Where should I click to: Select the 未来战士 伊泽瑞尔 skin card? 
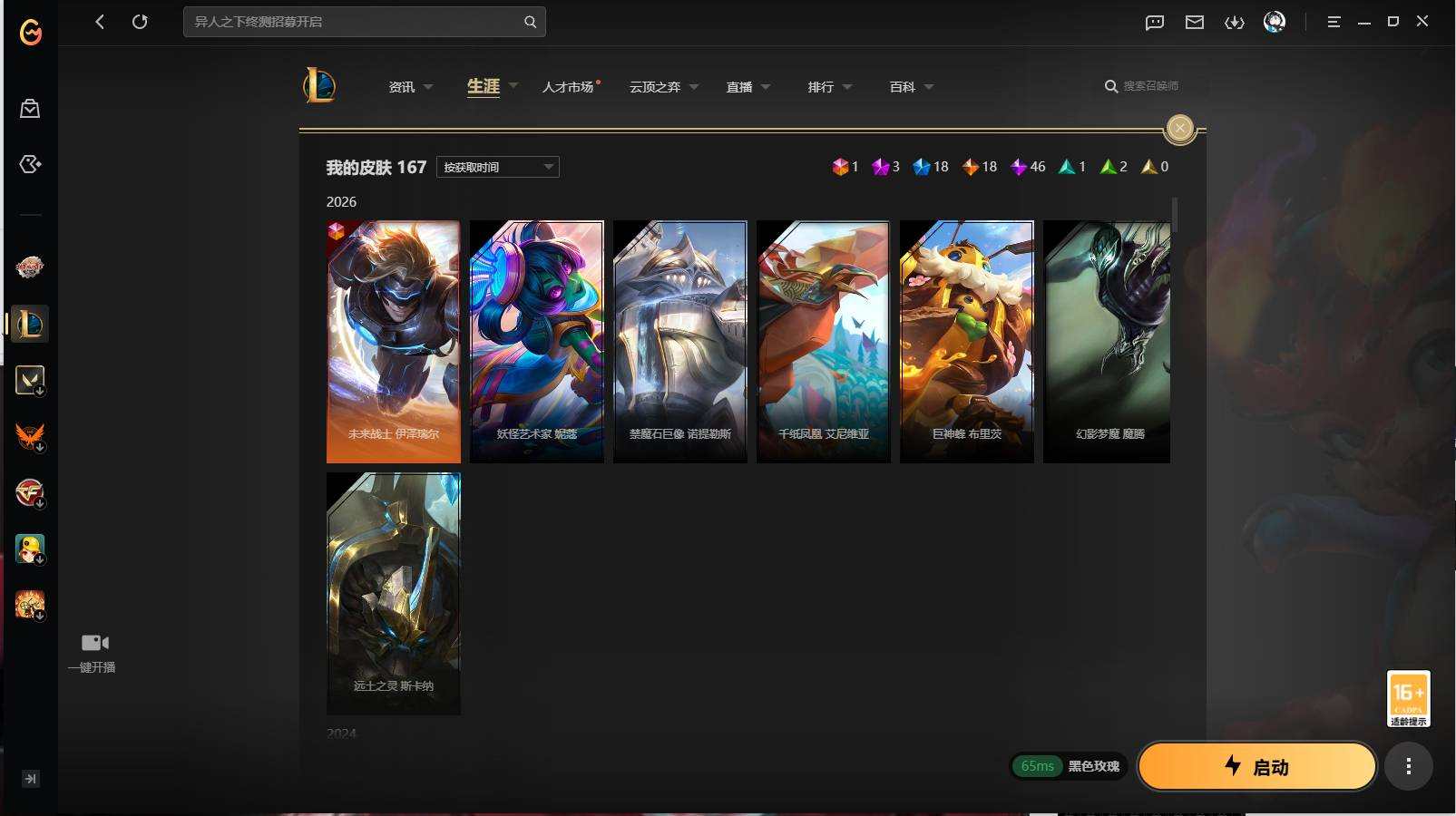[394, 342]
